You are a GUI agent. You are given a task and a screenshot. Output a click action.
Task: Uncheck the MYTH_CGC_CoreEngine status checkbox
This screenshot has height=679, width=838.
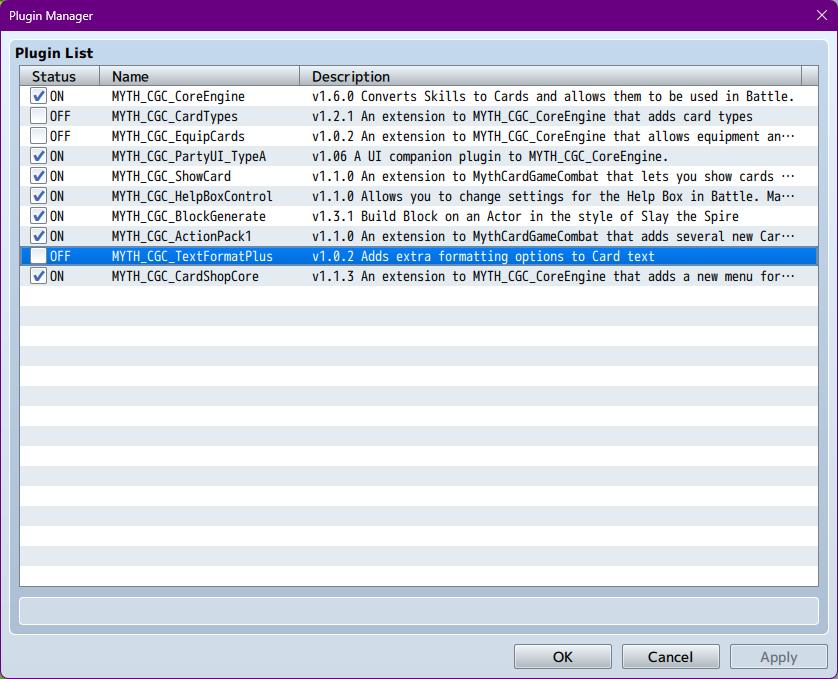click(38, 96)
